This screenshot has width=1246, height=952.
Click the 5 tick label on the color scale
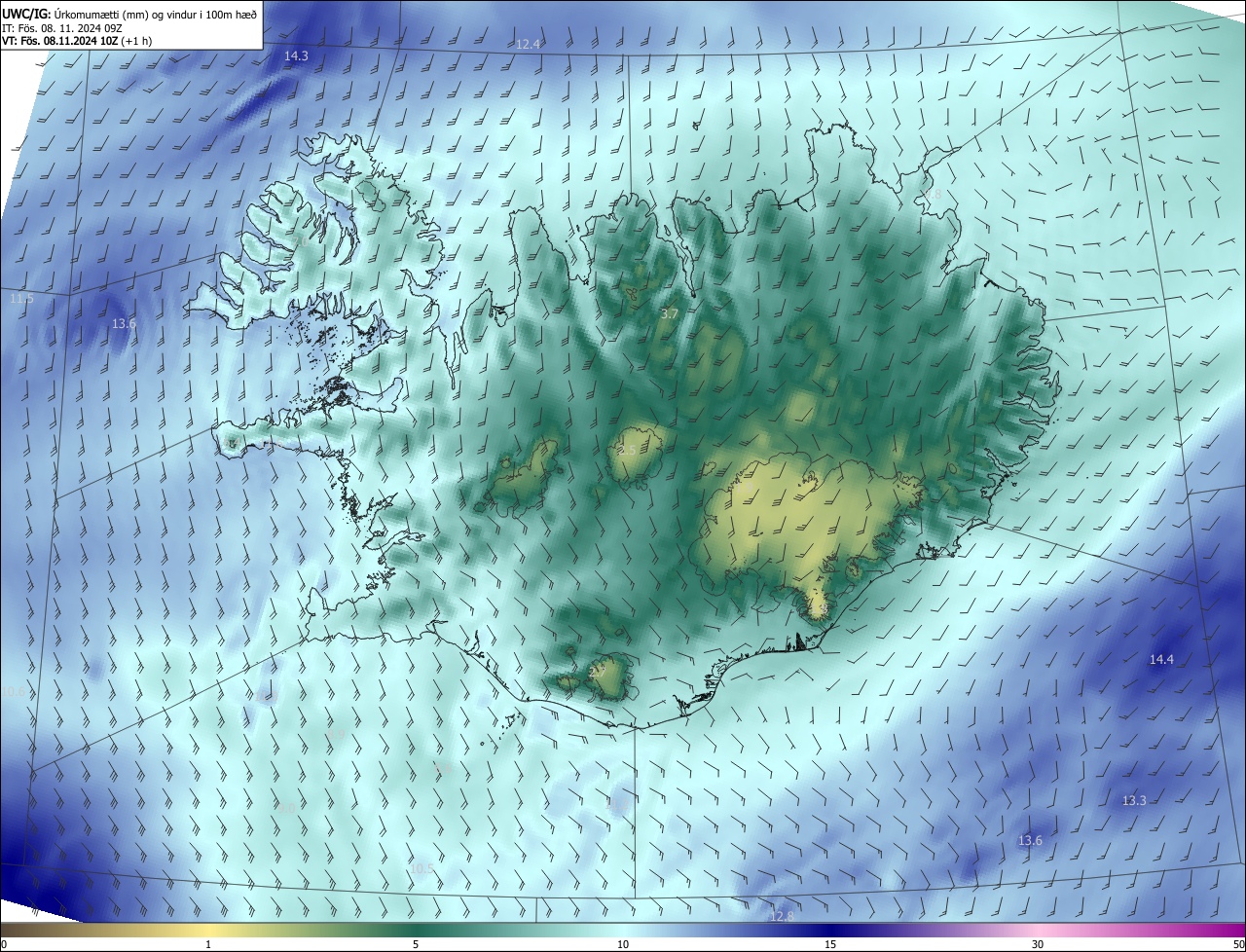click(416, 945)
